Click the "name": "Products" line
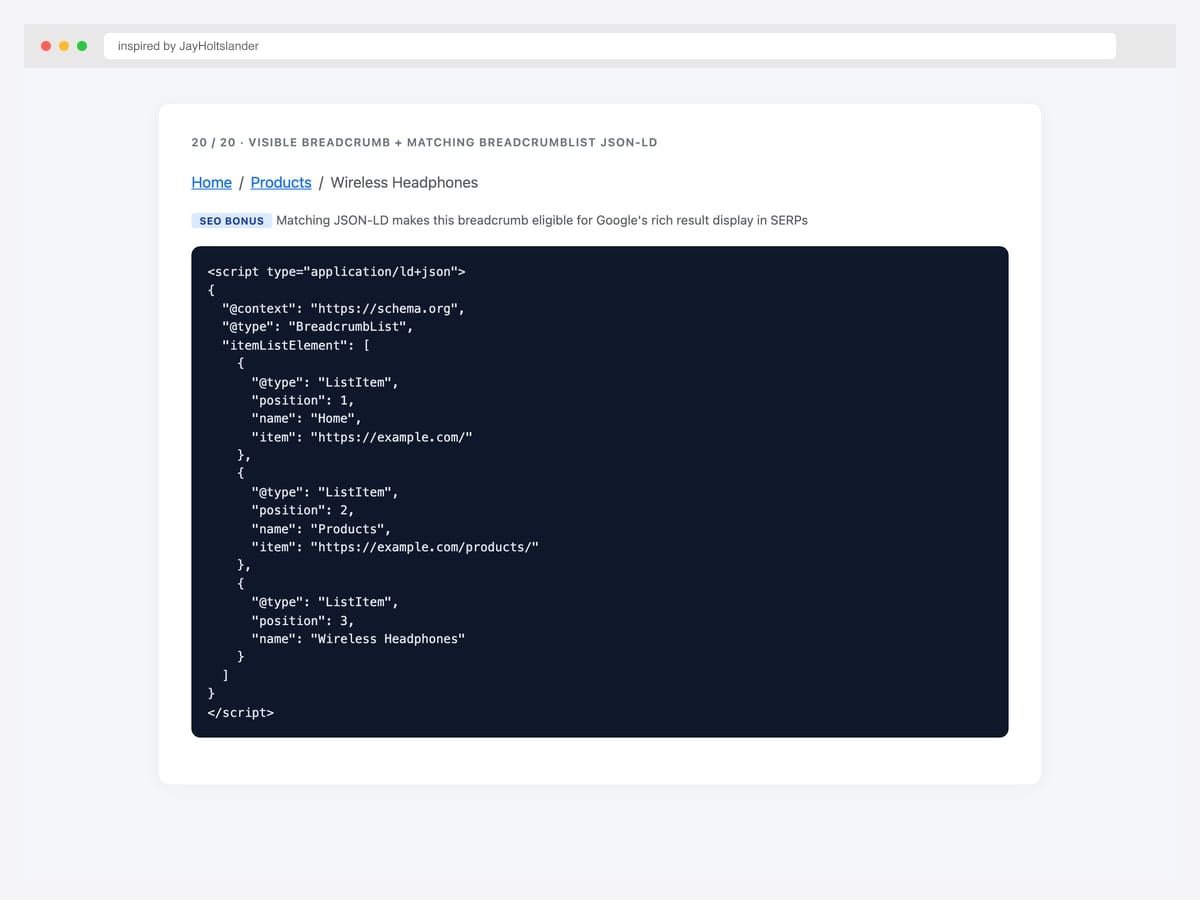 pos(321,529)
